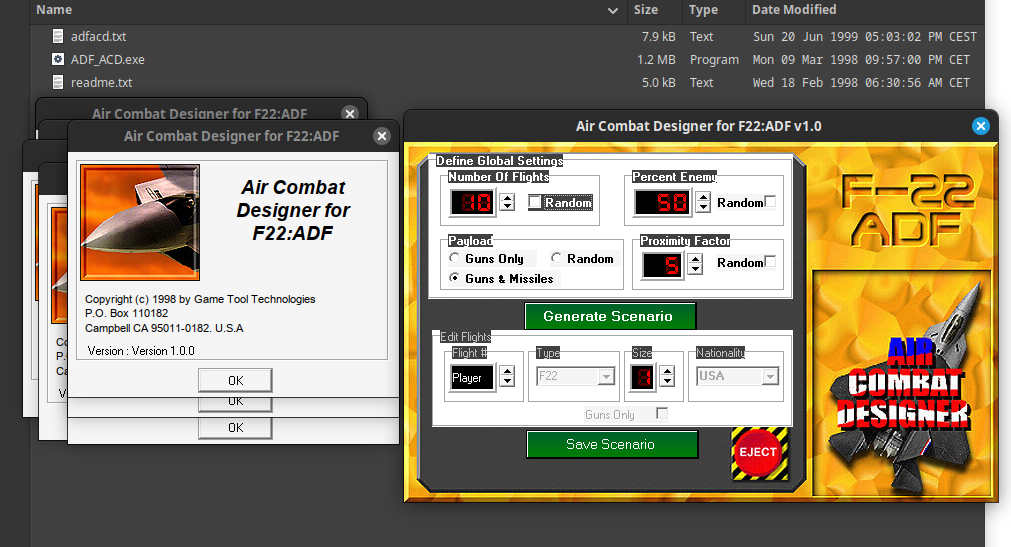The image size is (1011, 547).
Task: Click the Percent Enemy LED display
Action: pyautogui.click(x=663, y=203)
